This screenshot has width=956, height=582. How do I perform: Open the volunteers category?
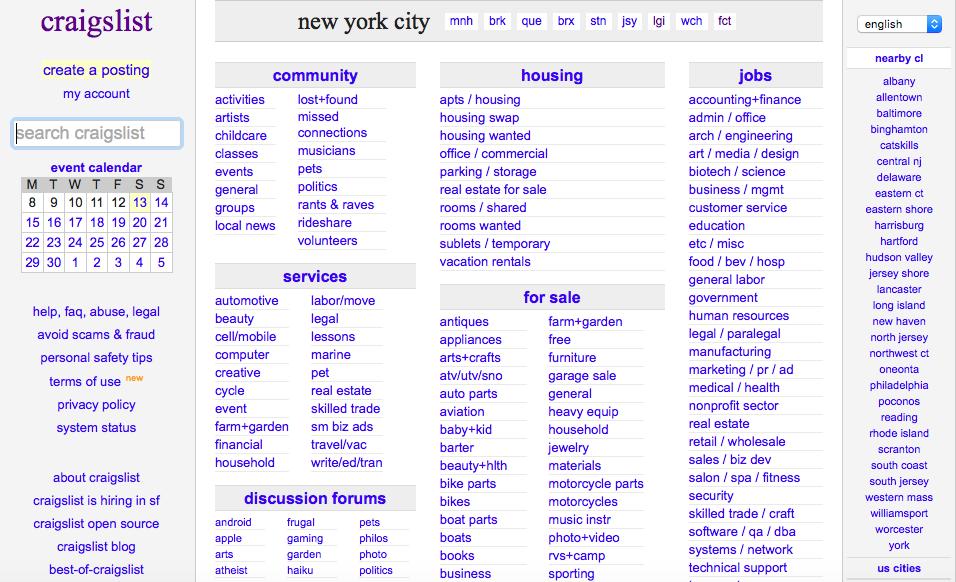pyautogui.click(x=327, y=241)
